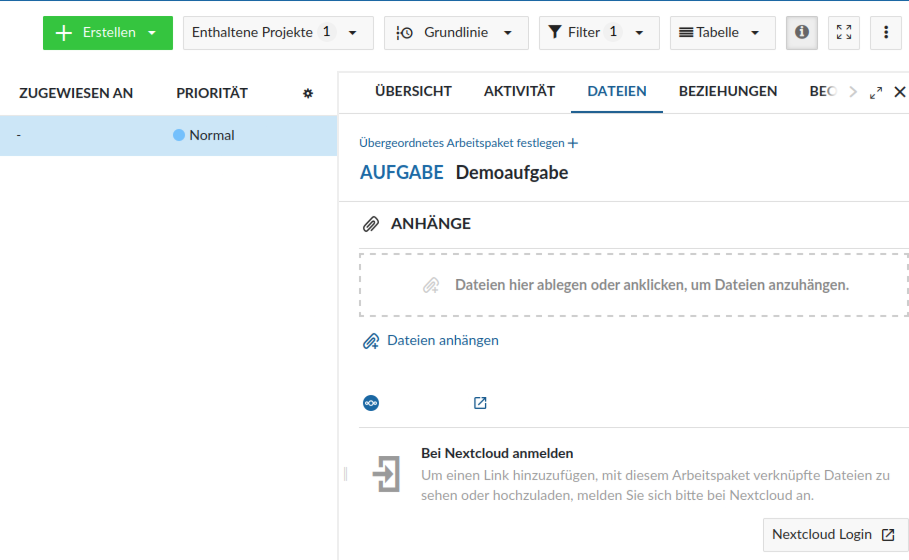909x560 pixels.
Task: Click the details pane resize handle
Action: pos(346,474)
